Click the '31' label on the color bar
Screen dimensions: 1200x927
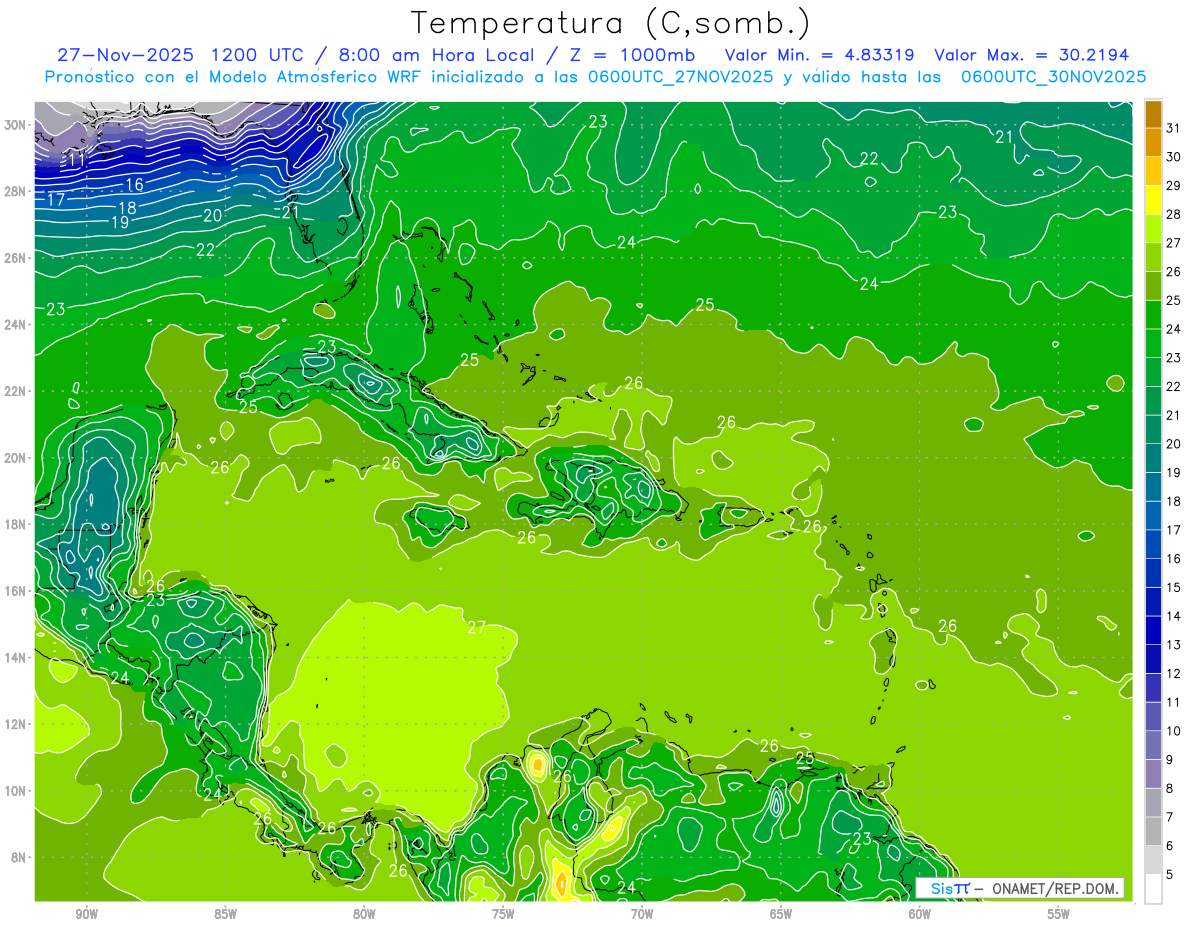tap(1174, 128)
